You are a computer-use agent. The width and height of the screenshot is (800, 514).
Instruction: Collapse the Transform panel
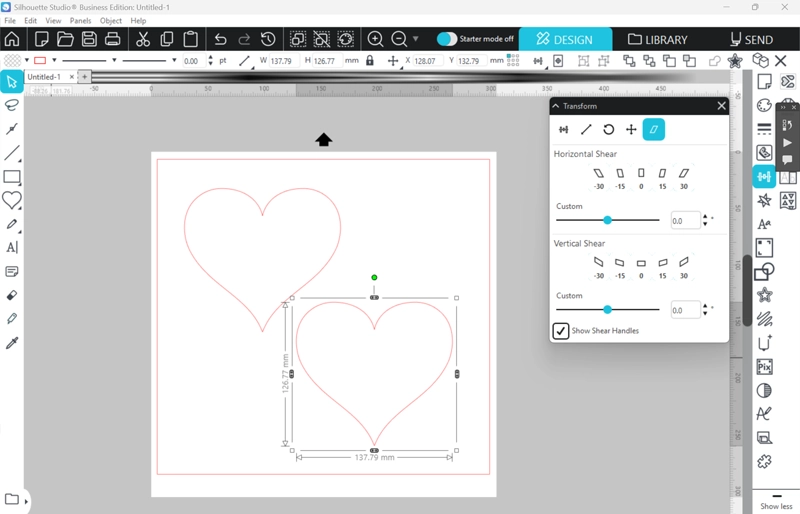556,106
